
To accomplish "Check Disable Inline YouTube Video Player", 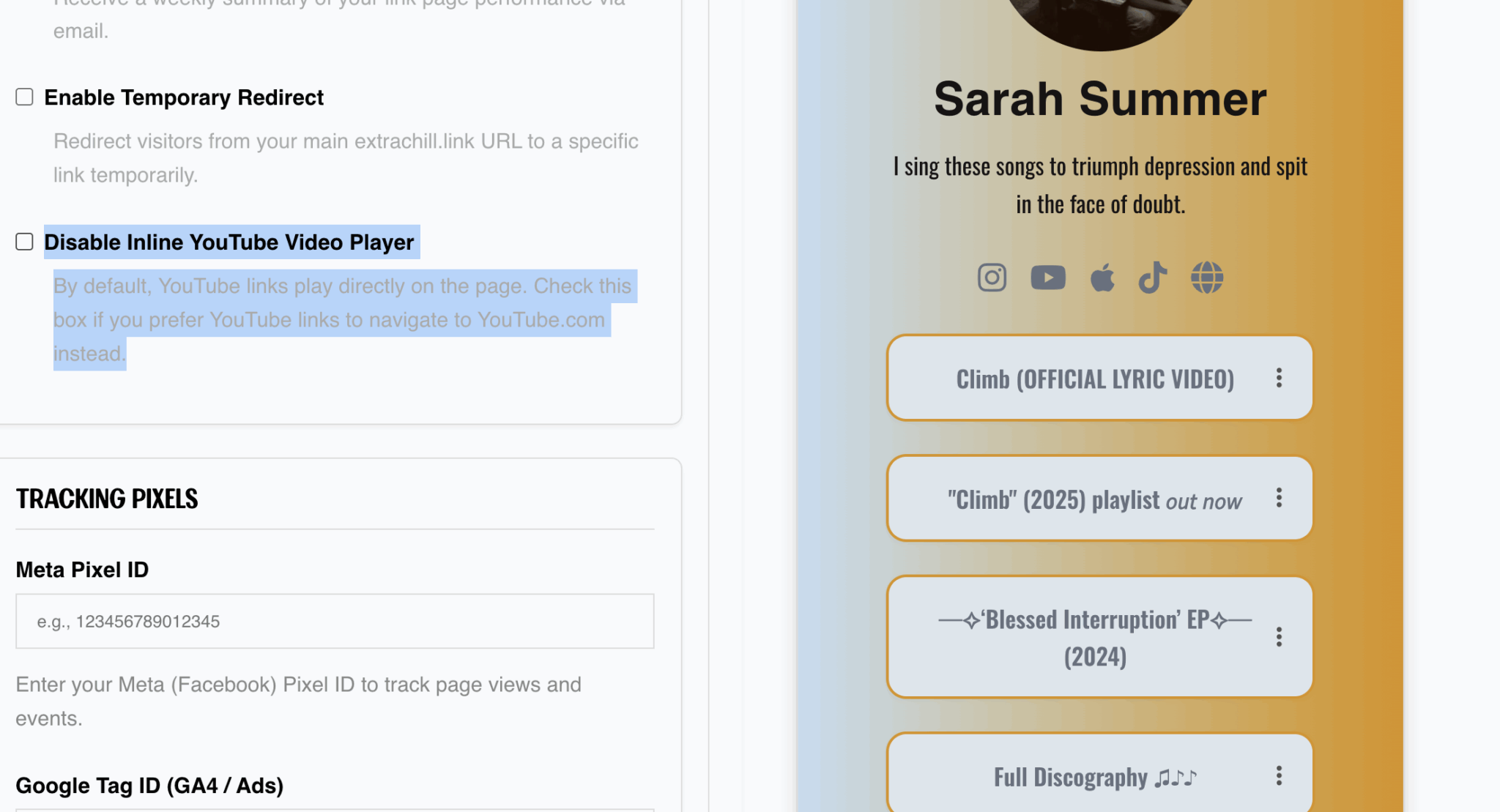I will tap(24, 242).
